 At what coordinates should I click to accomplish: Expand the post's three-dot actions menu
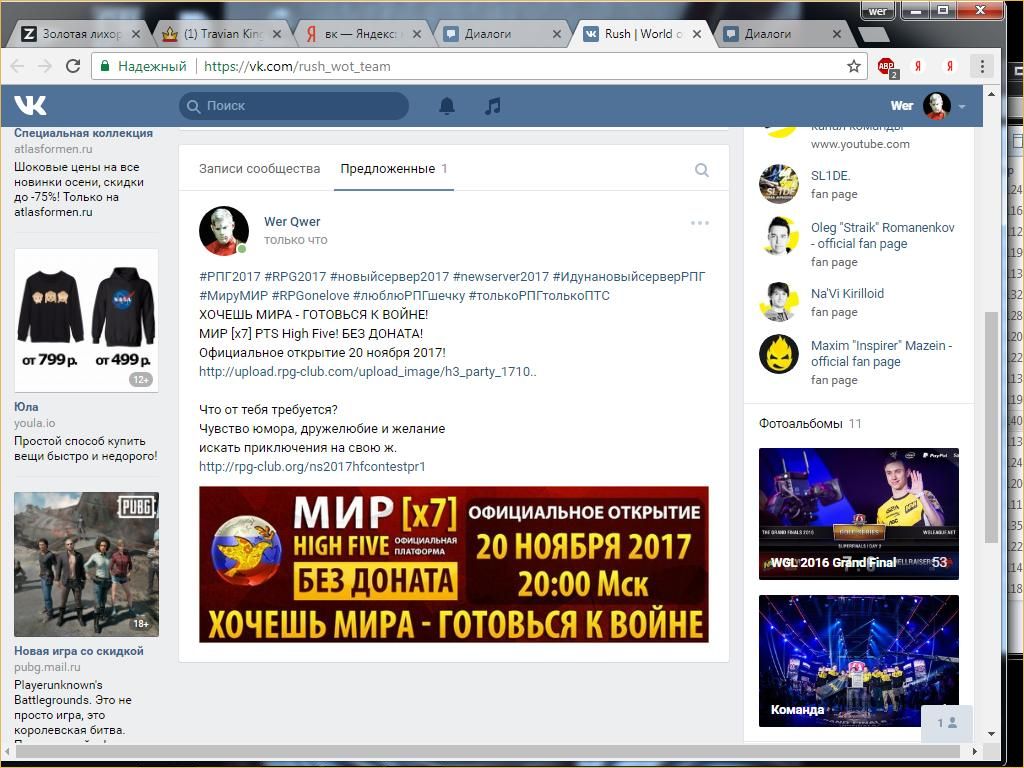tap(699, 223)
